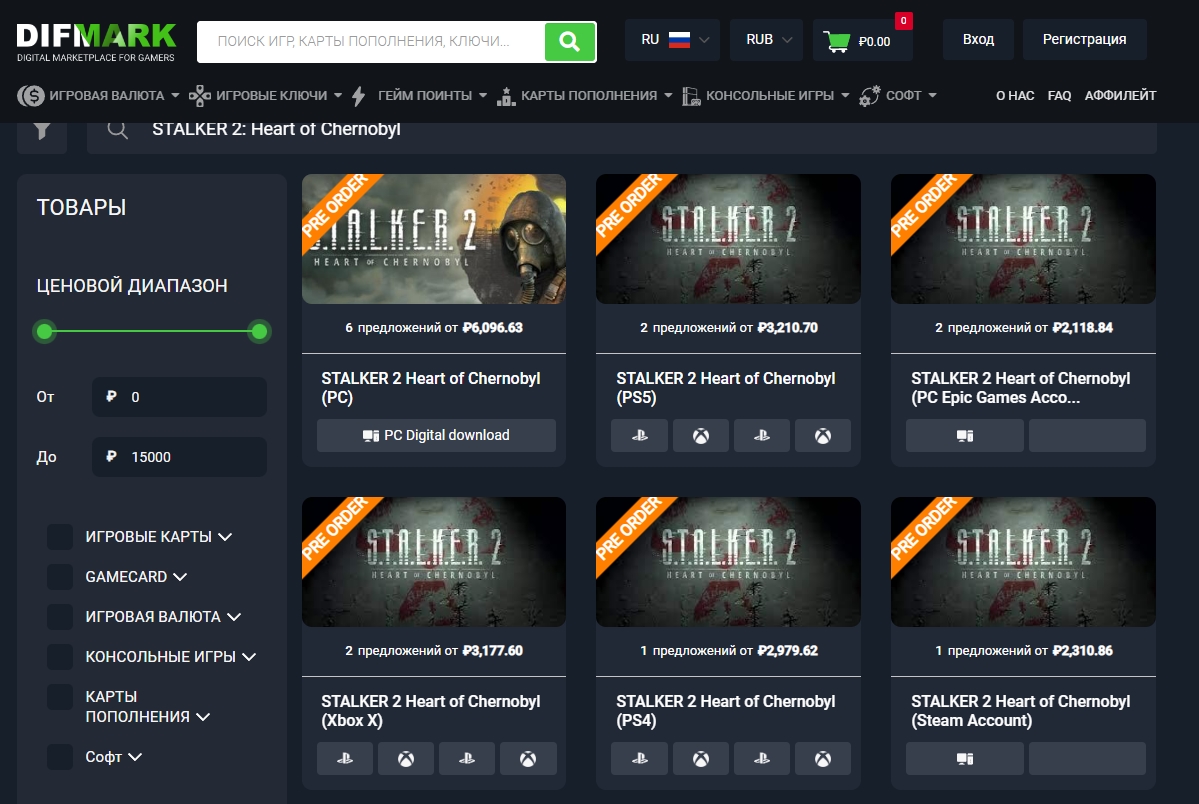
Task: Click PC icon on Epic Games Account card
Action: click(965, 435)
